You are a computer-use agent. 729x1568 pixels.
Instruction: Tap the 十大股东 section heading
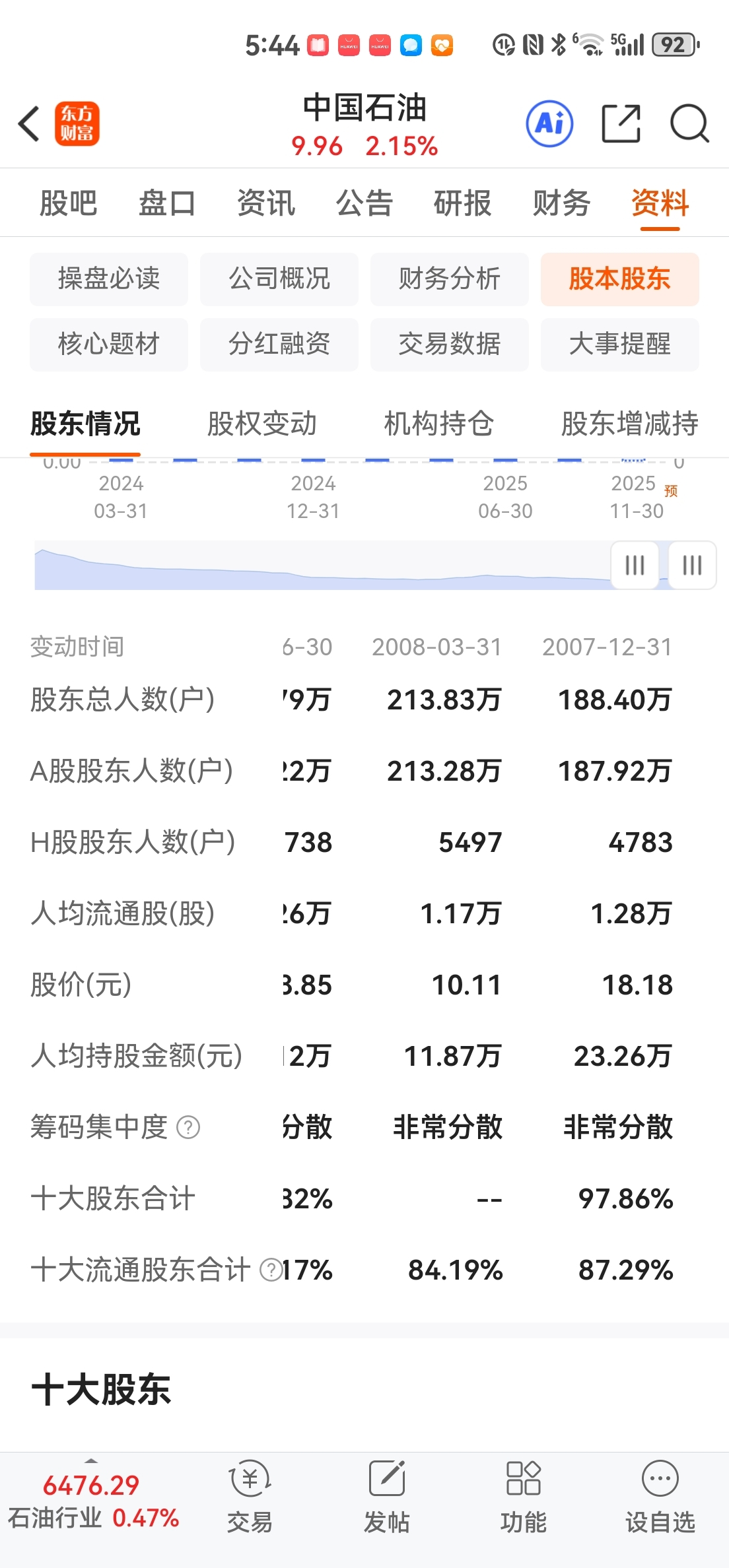(101, 1389)
